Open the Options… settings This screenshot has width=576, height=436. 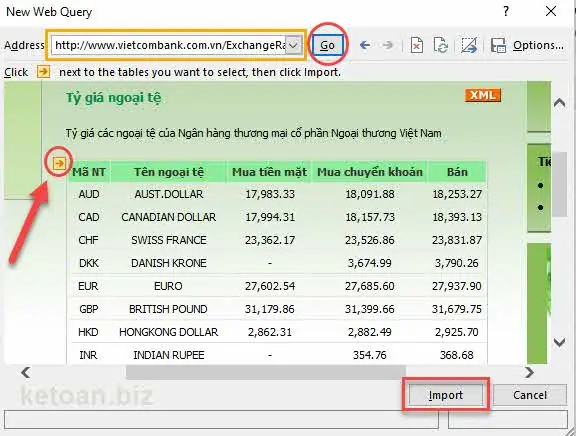tap(538, 45)
